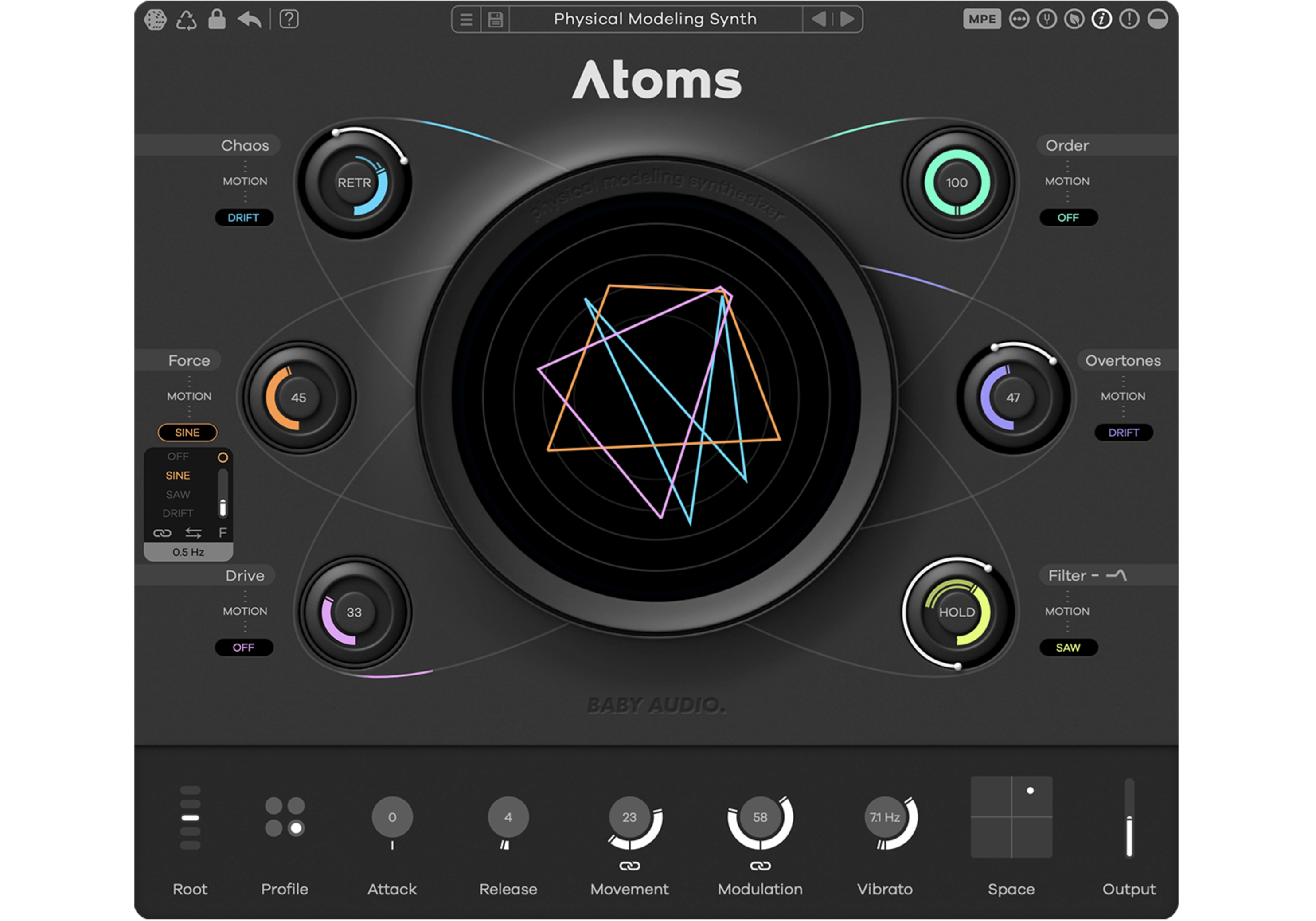Click the leaf eco mode icon
Image resolution: width=1316 pixels, height=921 pixels.
click(x=1075, y=19)
